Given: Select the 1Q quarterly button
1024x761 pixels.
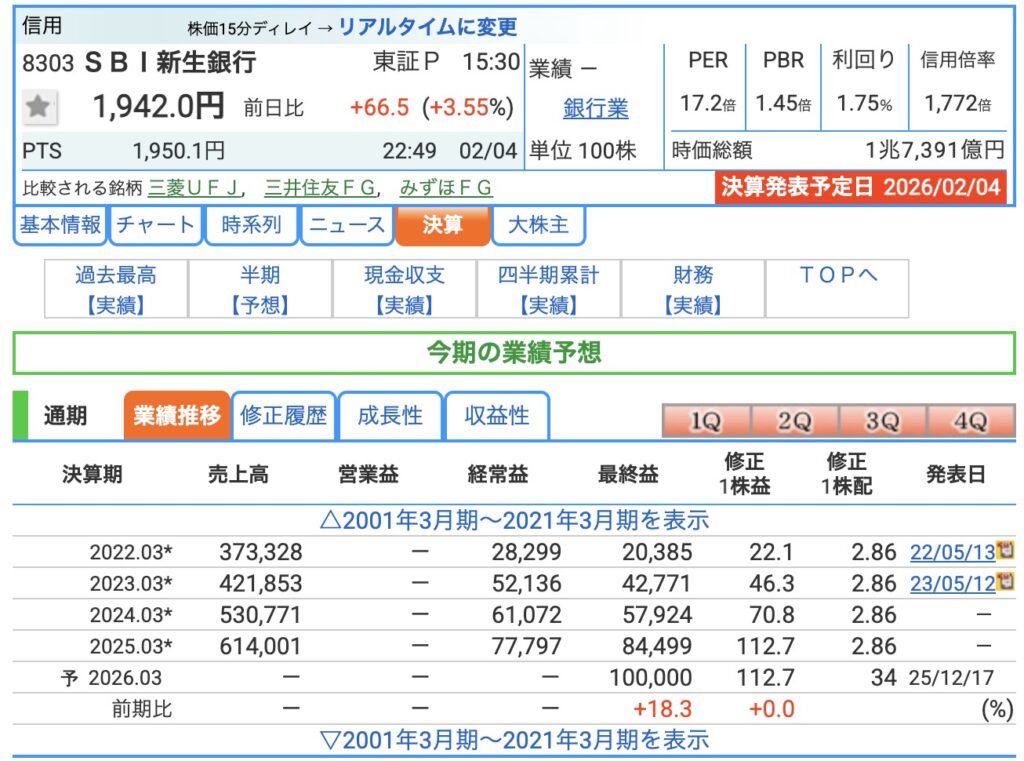Looking at the screenshot, I should (705, 422).
